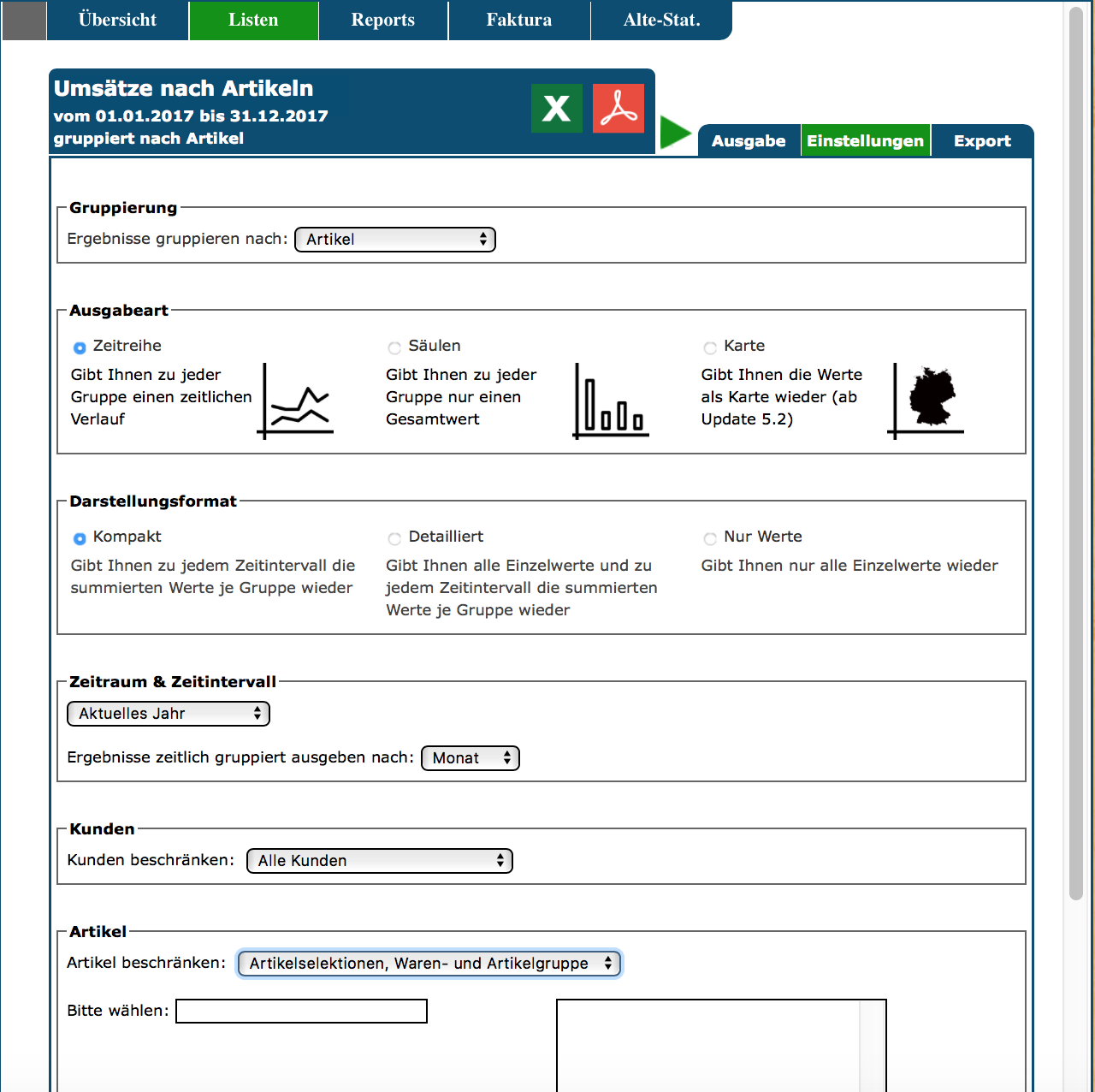The width and height of the screenshot is (1095, 1092).
Task: Choose the Detailliert display format
Action: coord(394,538)
